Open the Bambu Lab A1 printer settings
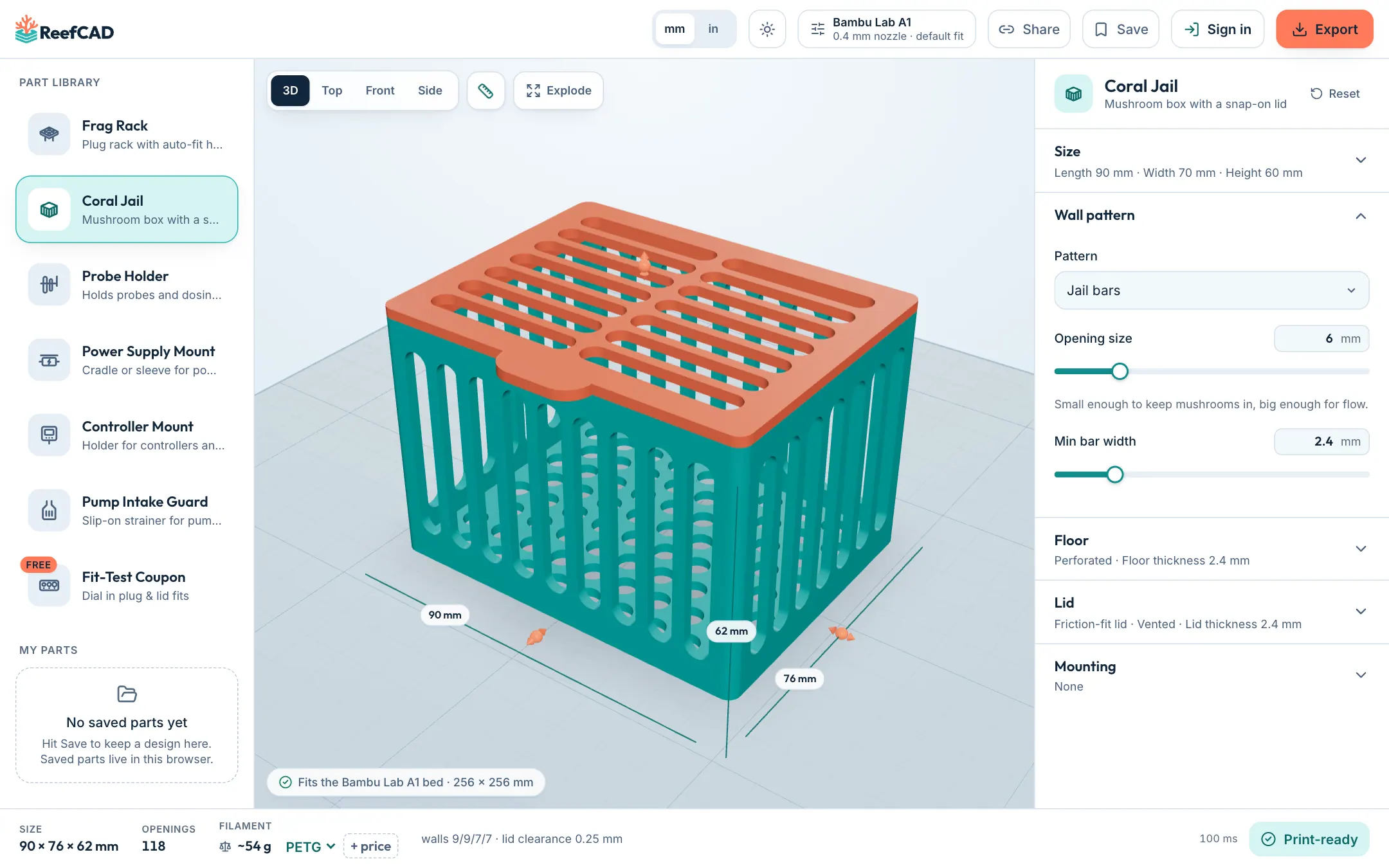 click(887, 29)
